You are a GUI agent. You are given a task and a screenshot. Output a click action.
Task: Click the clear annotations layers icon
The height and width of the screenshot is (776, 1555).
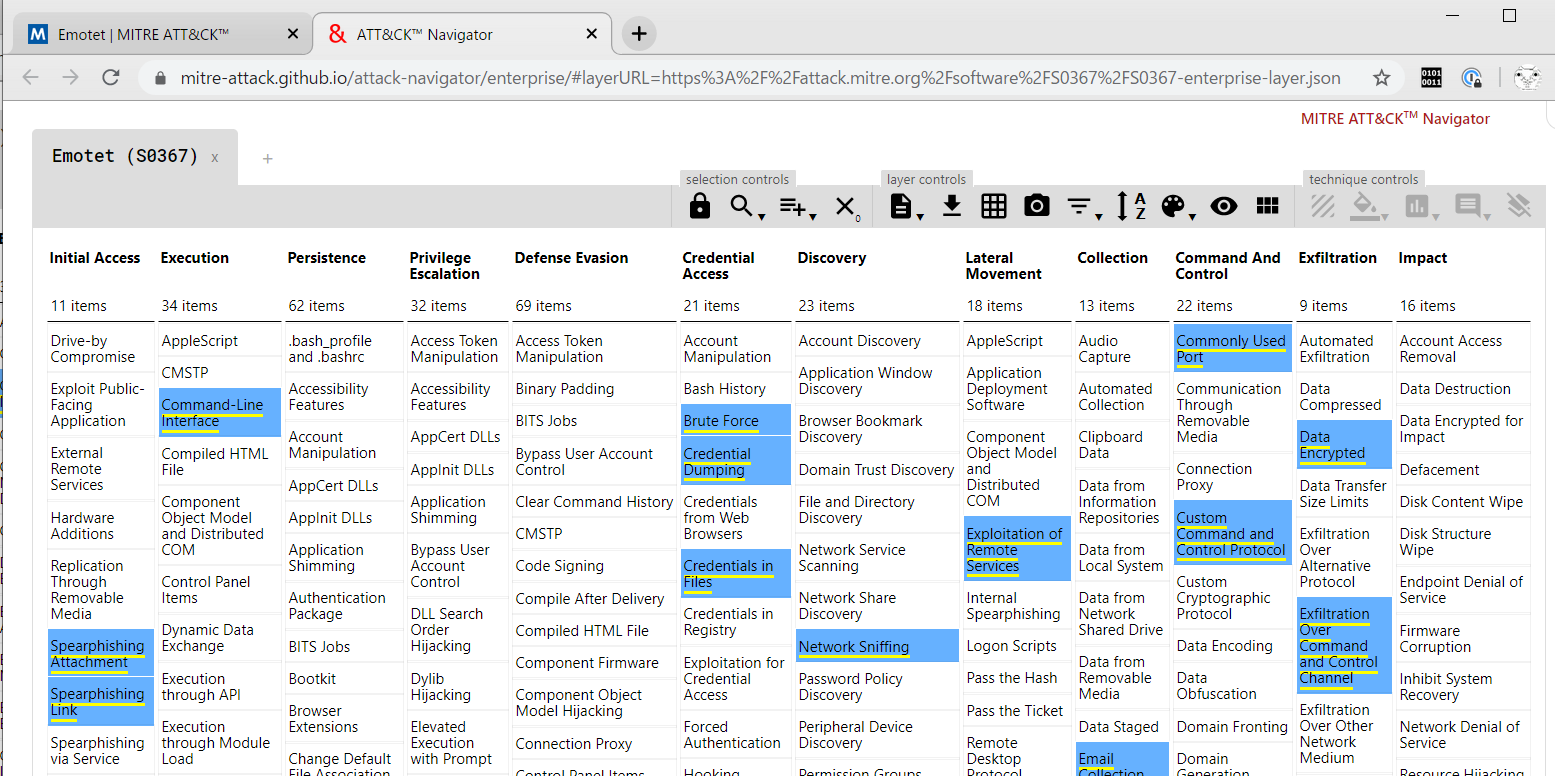[1519, 206]
